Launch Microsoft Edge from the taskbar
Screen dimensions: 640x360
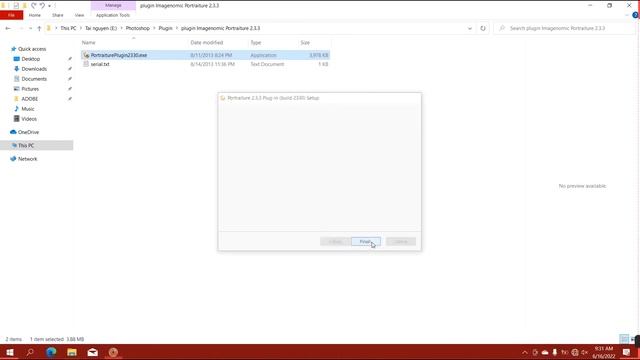pos(51,352)
